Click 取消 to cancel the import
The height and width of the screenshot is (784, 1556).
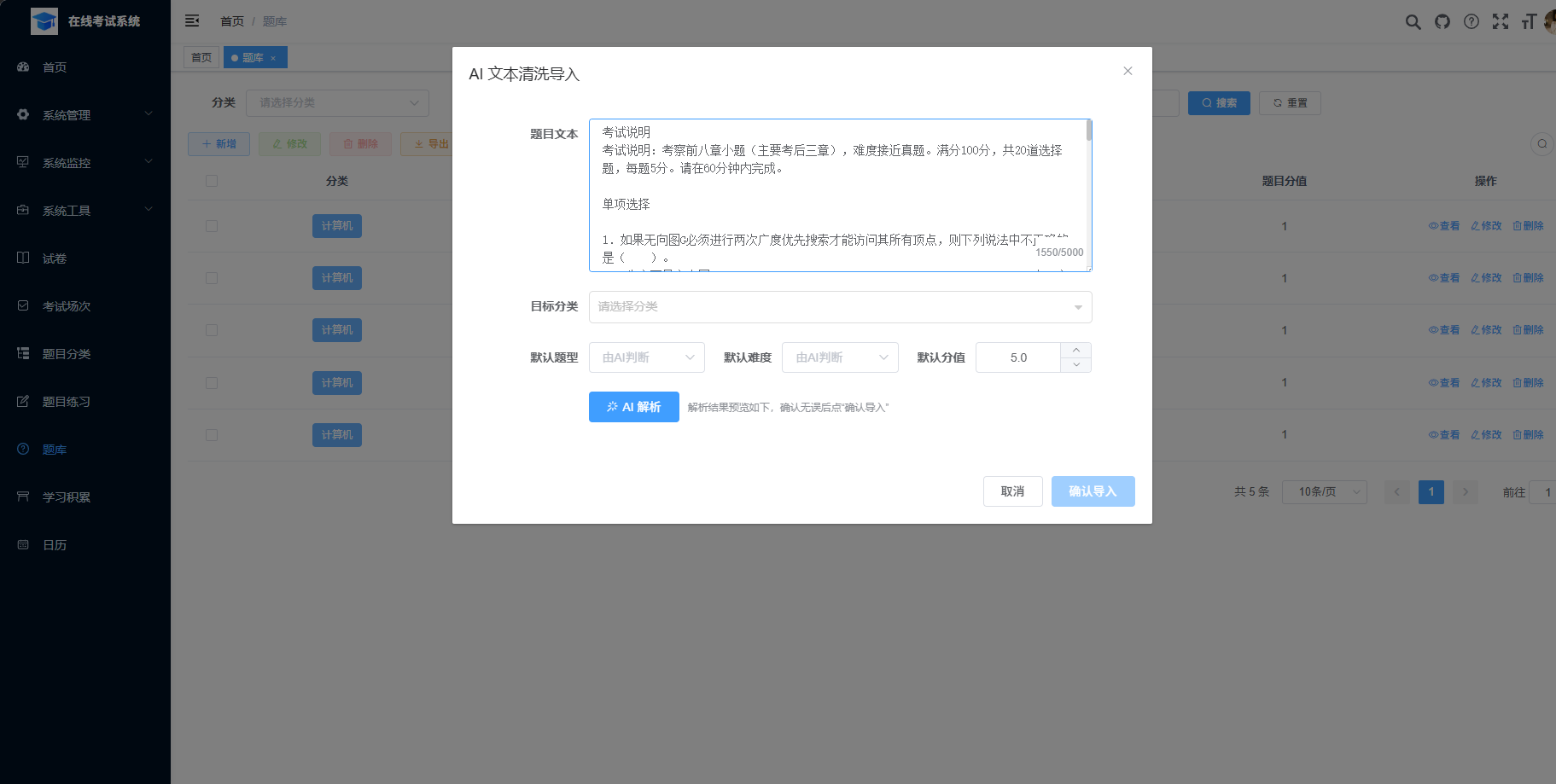tap(1012, 491)
